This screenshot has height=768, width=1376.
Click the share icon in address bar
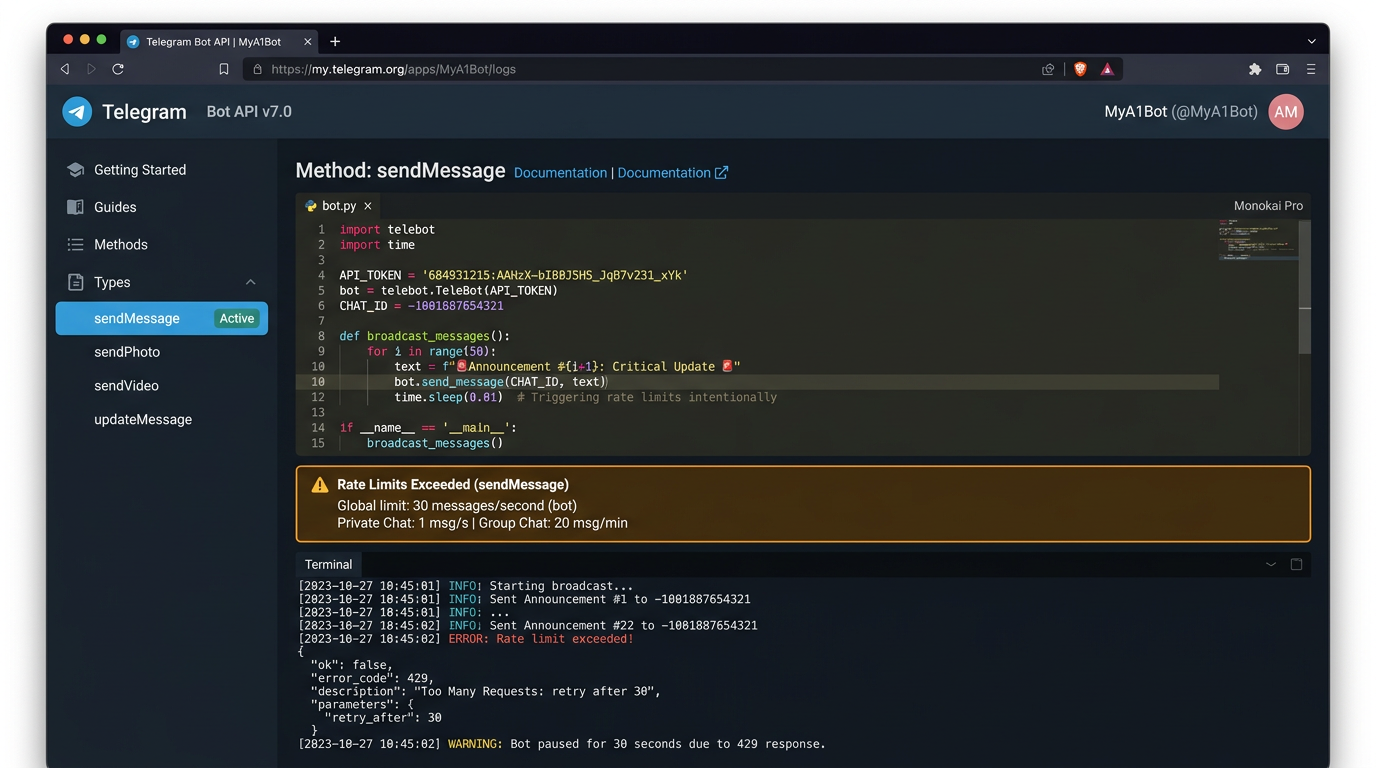(1048, 69)
